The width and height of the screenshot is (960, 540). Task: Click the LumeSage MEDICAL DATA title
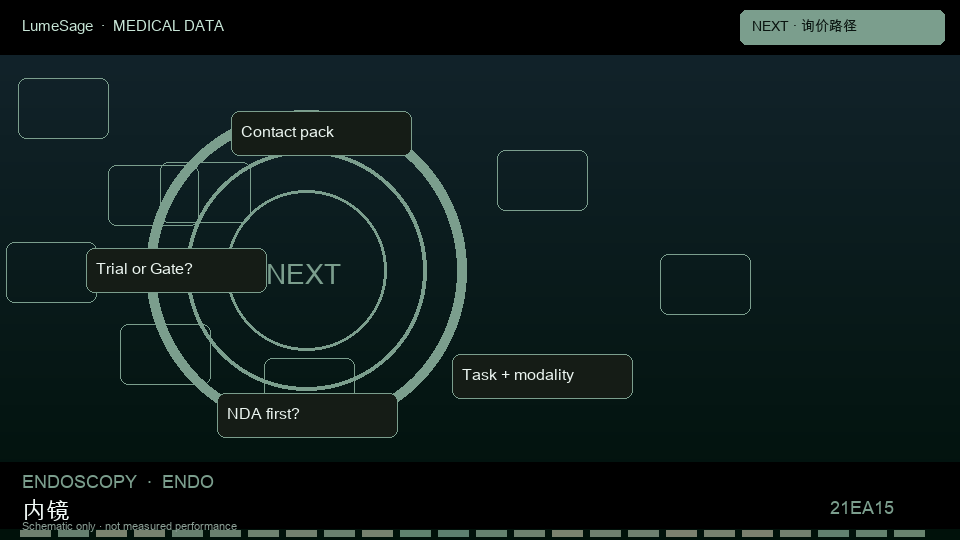coord(123,26)
